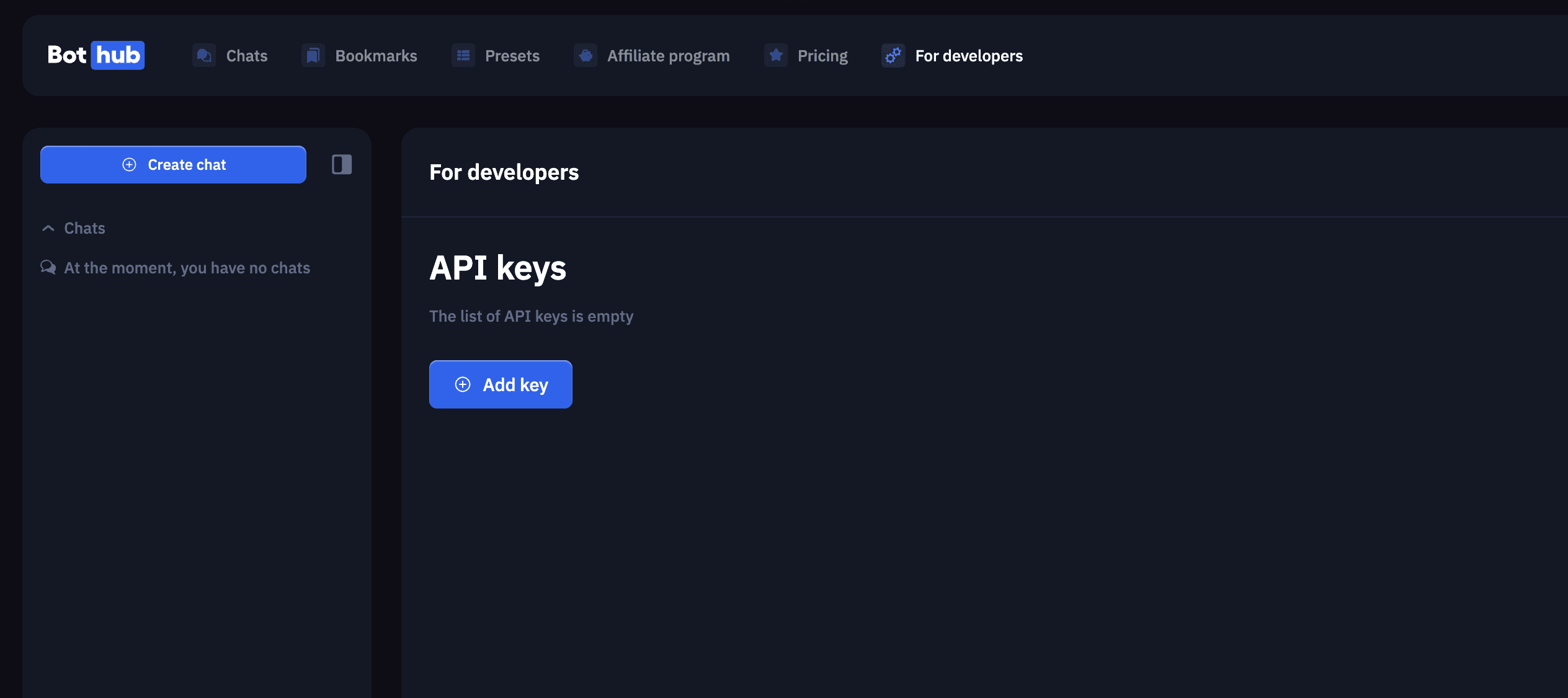Click the Chats speech bubble icon
This screenshot has height=698, width=1568.
click(203, 56)
